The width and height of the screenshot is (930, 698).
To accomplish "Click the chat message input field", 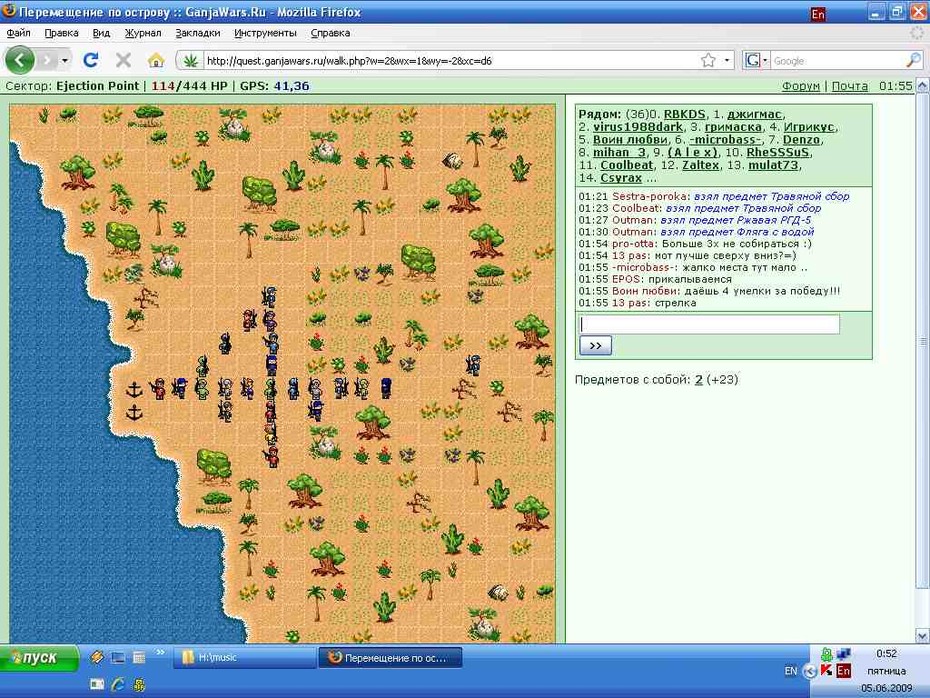I will tap(709, 324).
